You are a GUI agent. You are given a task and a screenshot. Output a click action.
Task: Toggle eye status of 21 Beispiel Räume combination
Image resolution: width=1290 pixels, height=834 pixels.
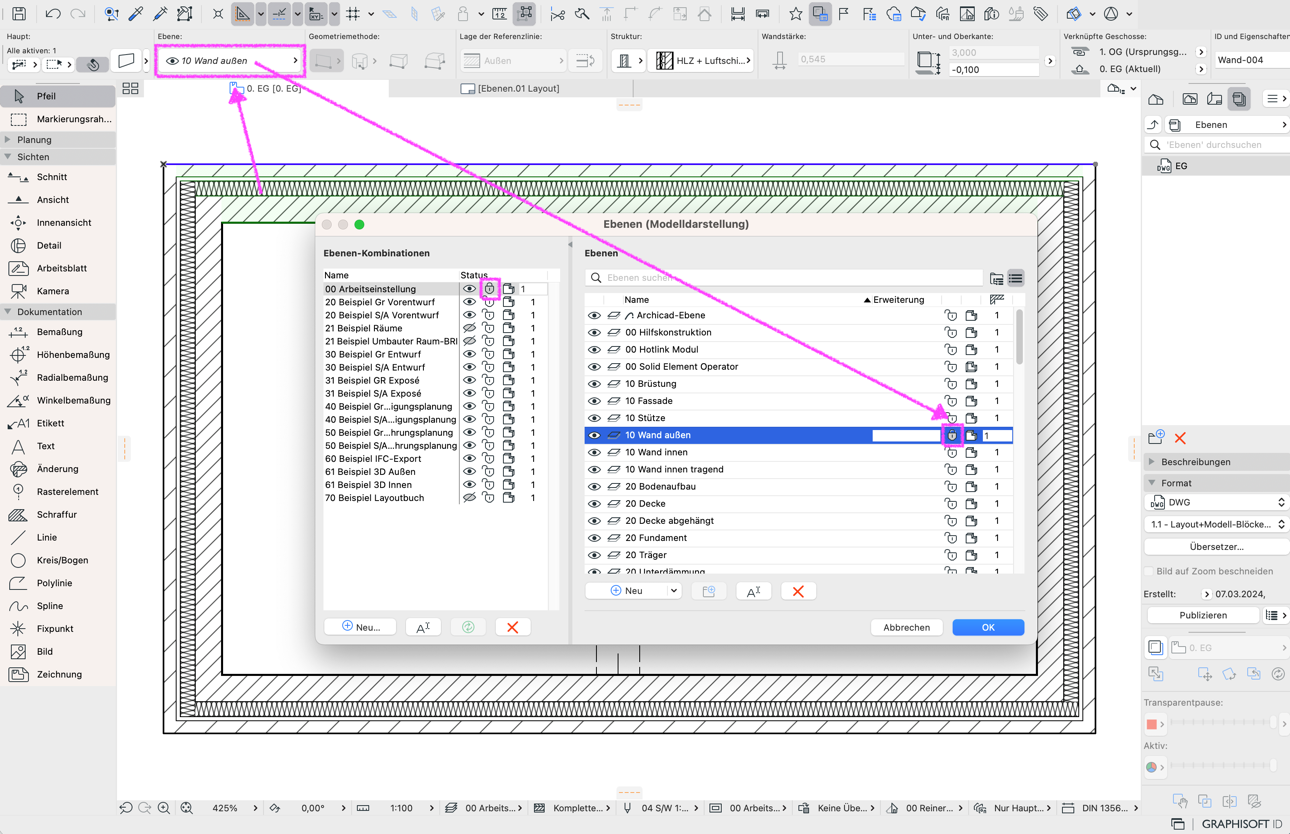pos(469,328)
